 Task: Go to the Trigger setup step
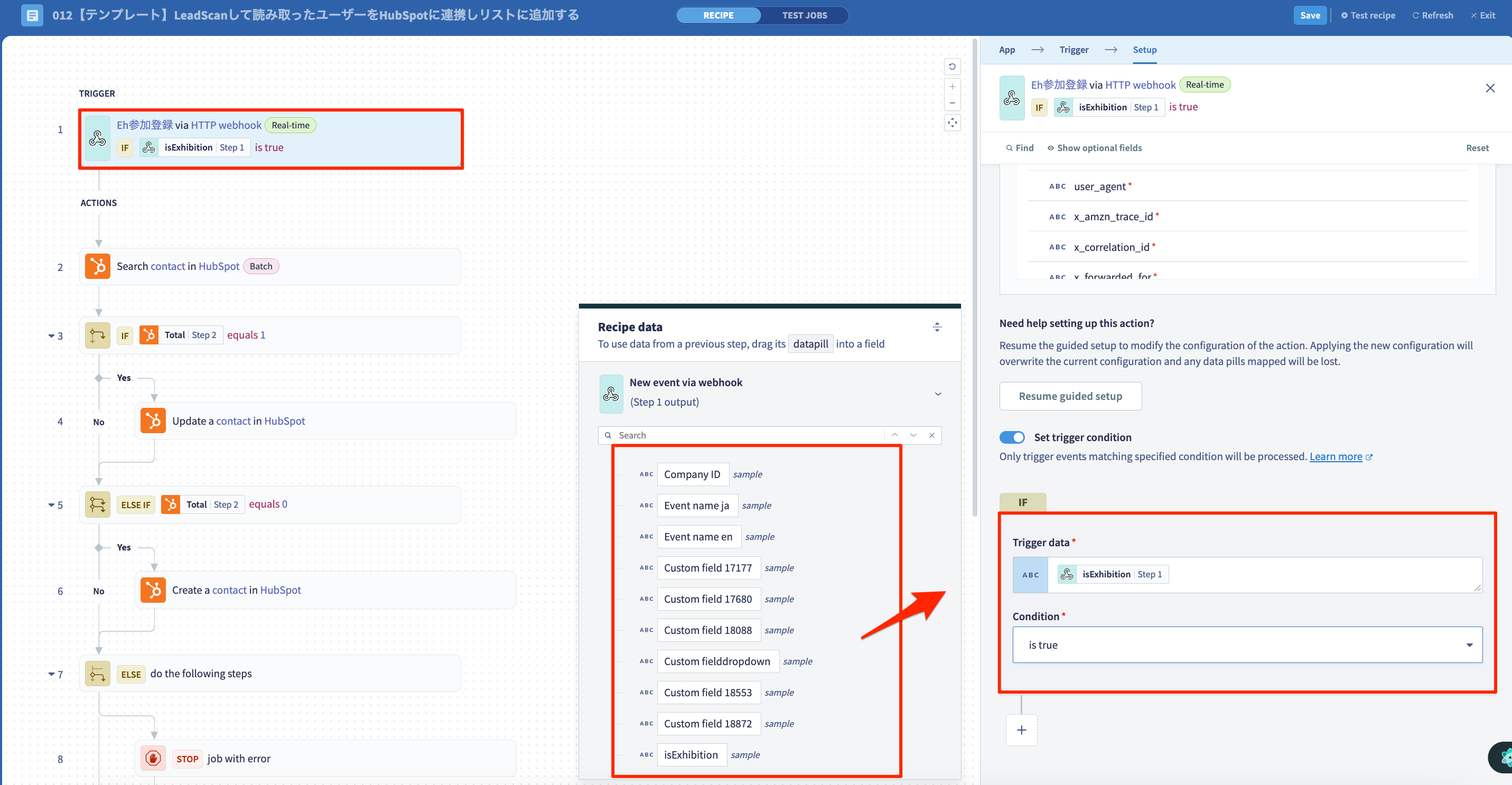click(x=1074, y=50)
